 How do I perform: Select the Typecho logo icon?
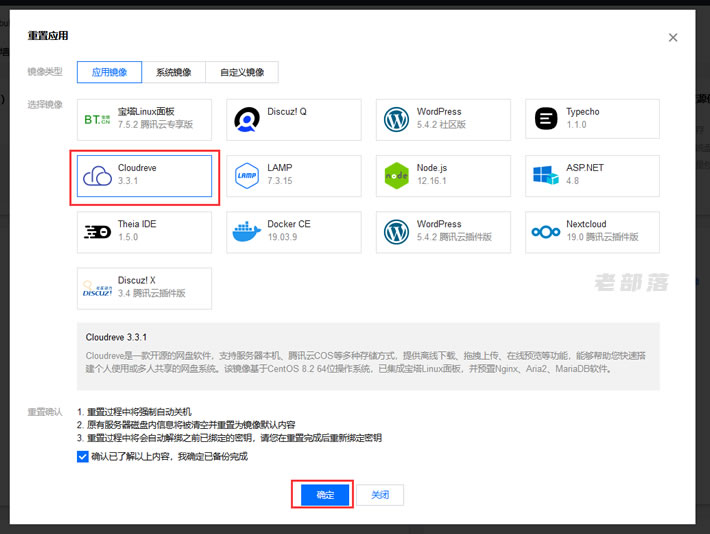point(546,119)
